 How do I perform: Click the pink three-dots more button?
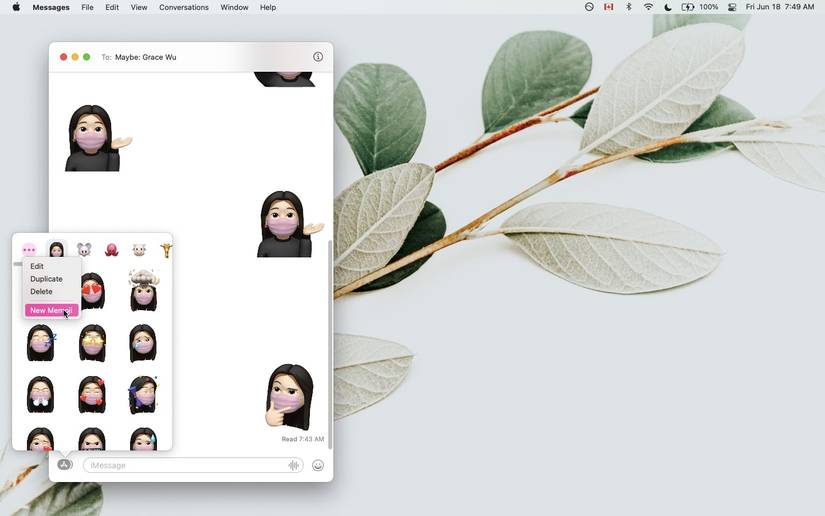coord(29,250)
